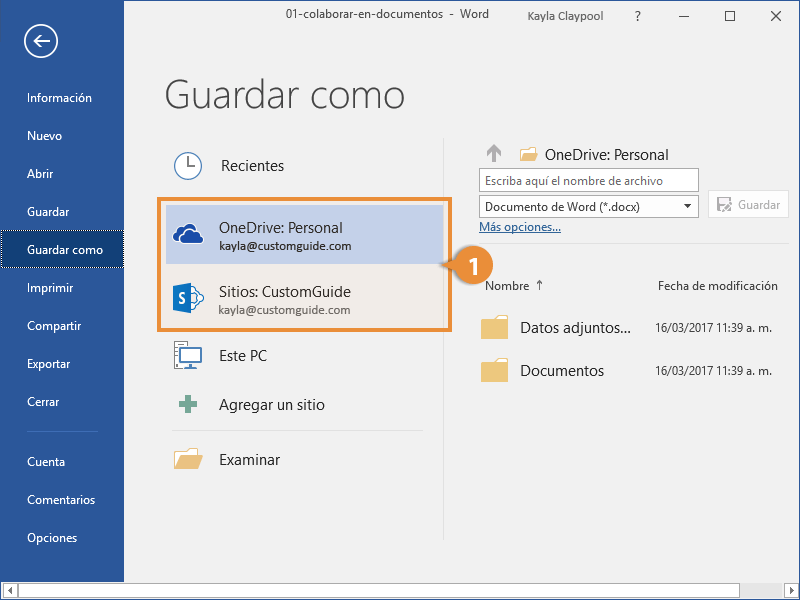800x600 pixels.
Task: Click the 'Documentos' folder name
Action: (x=562, y=370)
